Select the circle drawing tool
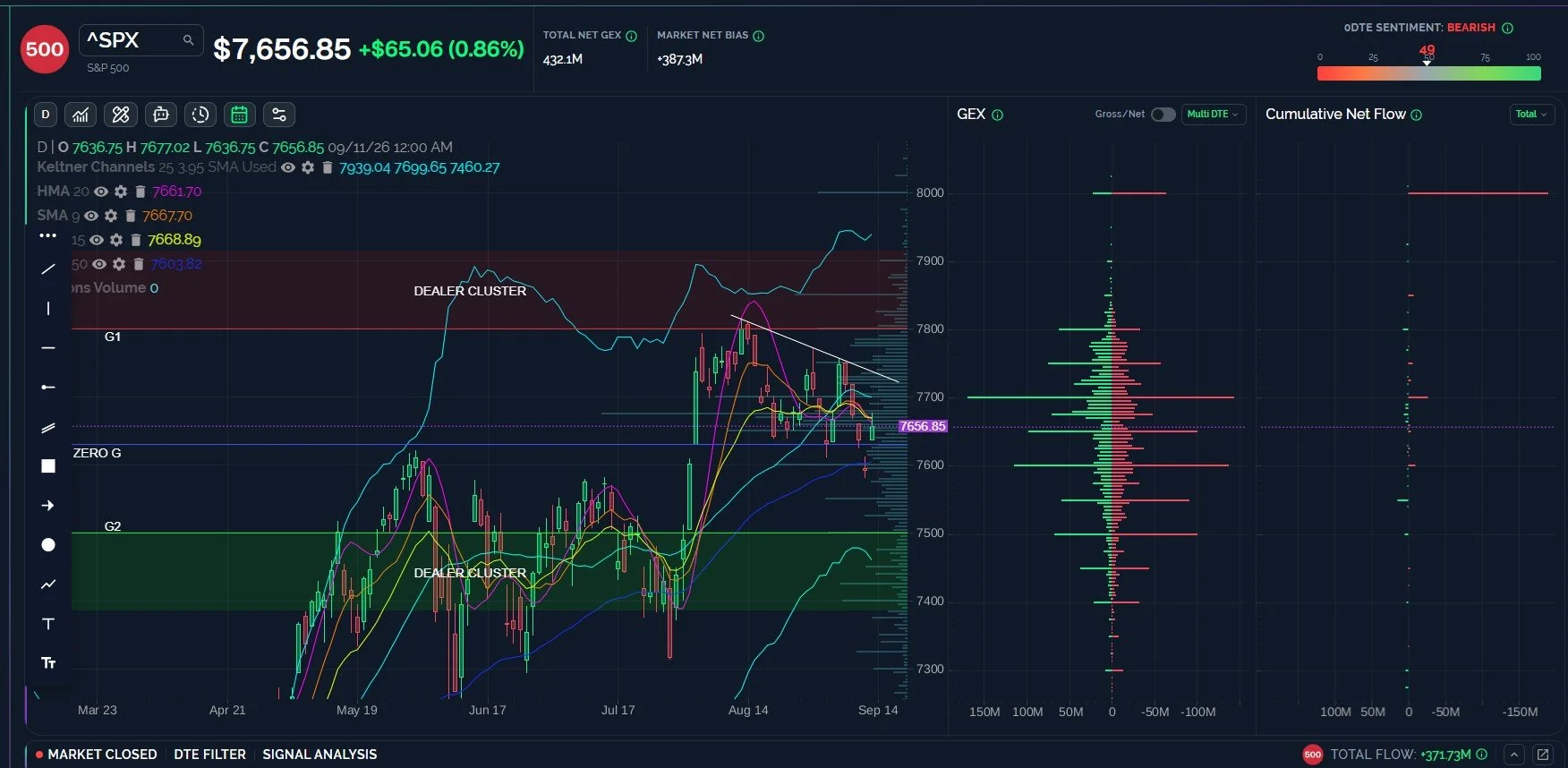1568x768 pixels. coord(48,545)
